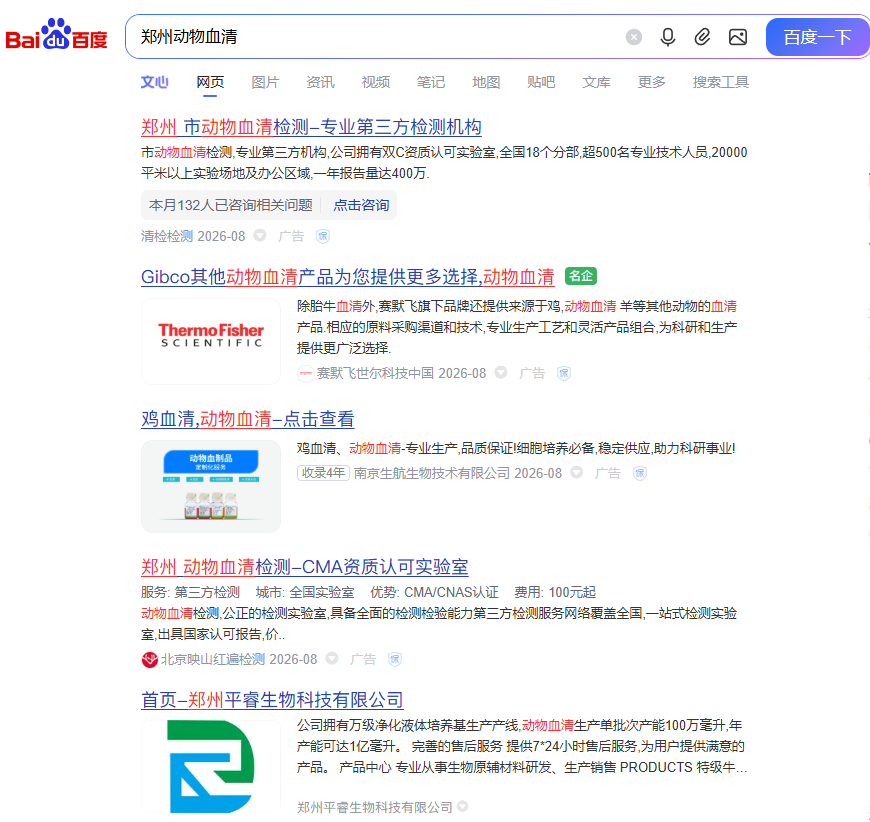
Task: Expand dropdown arrow next to 赛默飞世尔科技中国
Action: (501, 372)
